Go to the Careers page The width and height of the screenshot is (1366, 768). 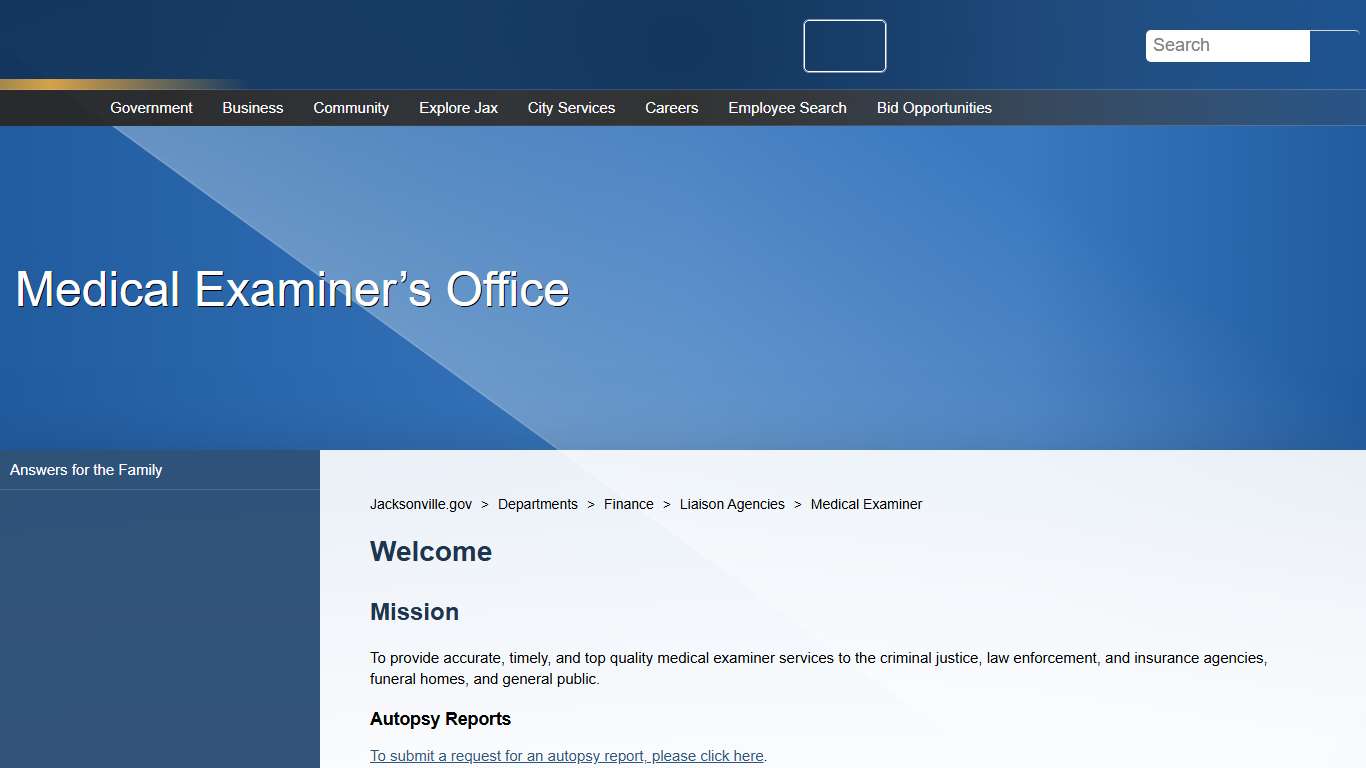[x=671, y=107]
